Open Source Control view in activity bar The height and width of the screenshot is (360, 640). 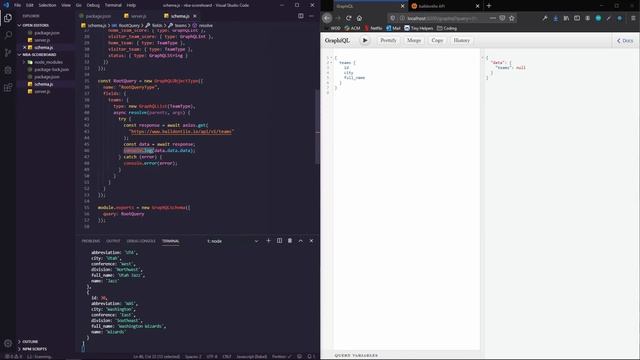pos(8,53)
